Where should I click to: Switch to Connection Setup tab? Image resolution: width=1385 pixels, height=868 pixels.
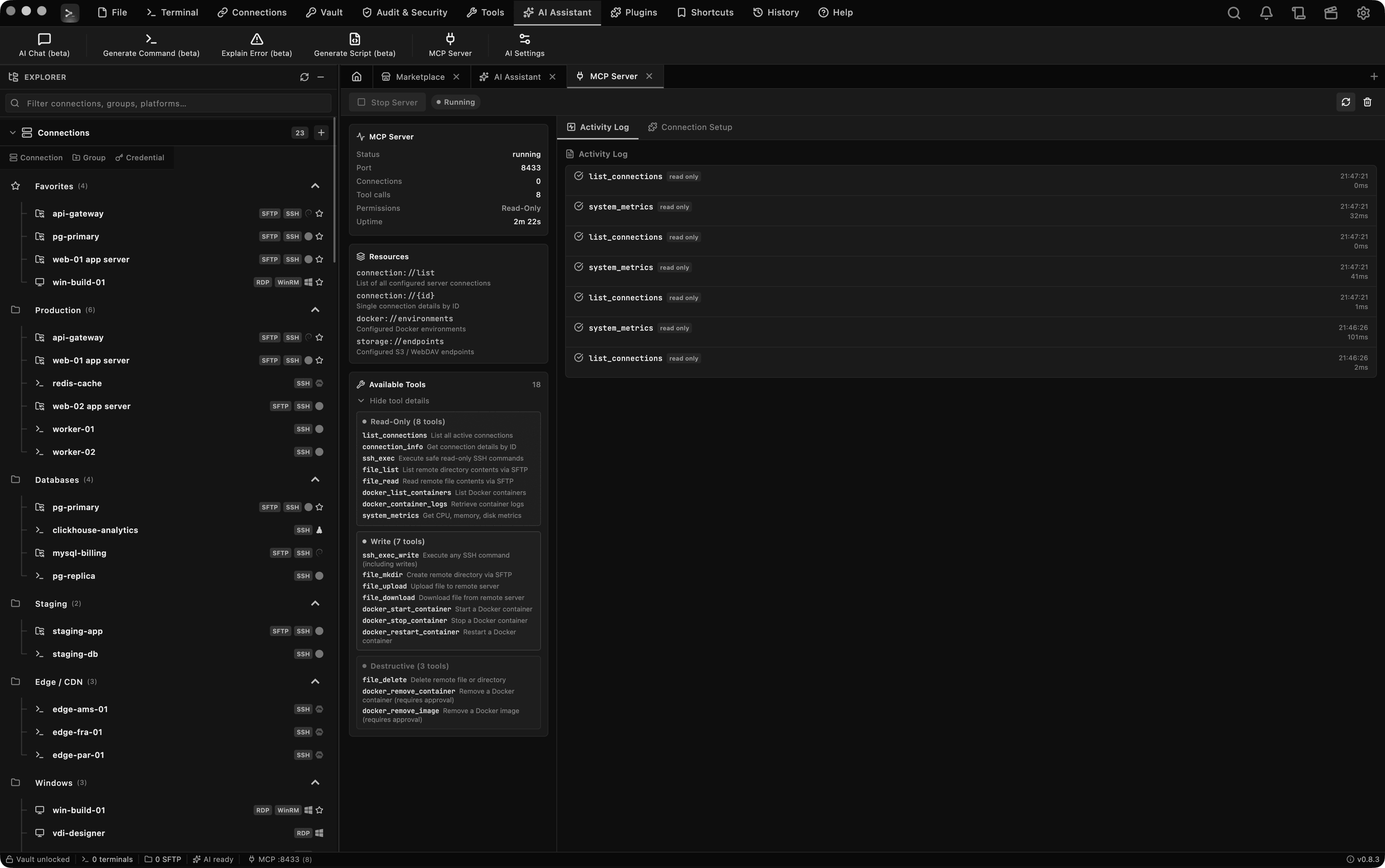click(690, 128)
